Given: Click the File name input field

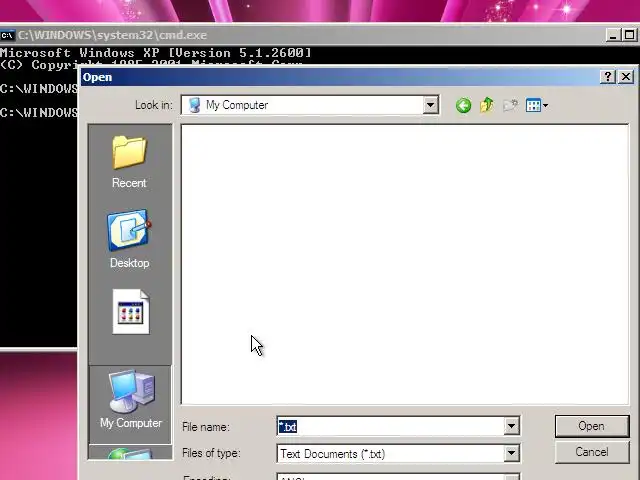Looking at the screenshot, I should [391, 426].
